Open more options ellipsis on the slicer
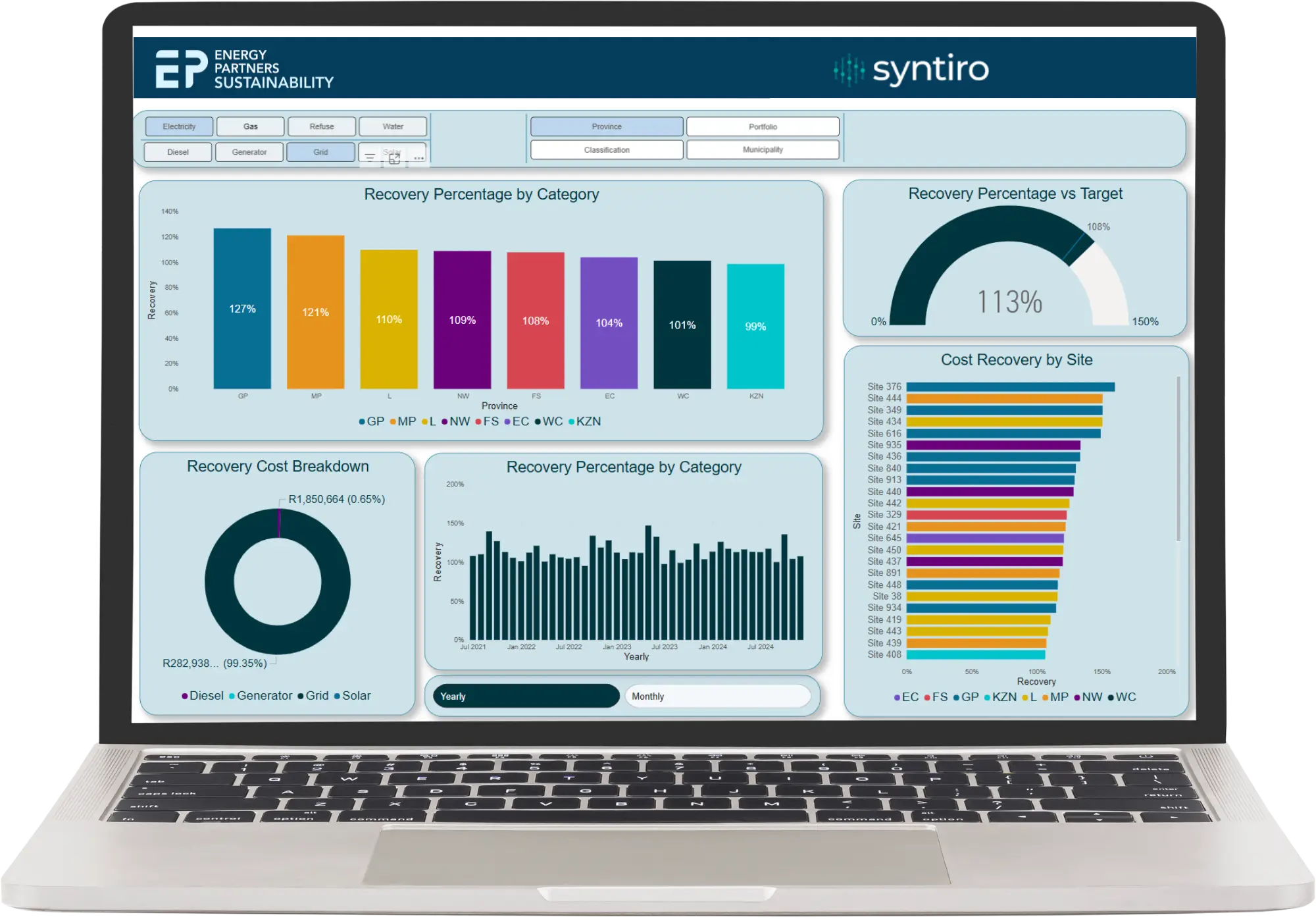 pyautogui.click(x=418, y=158)
